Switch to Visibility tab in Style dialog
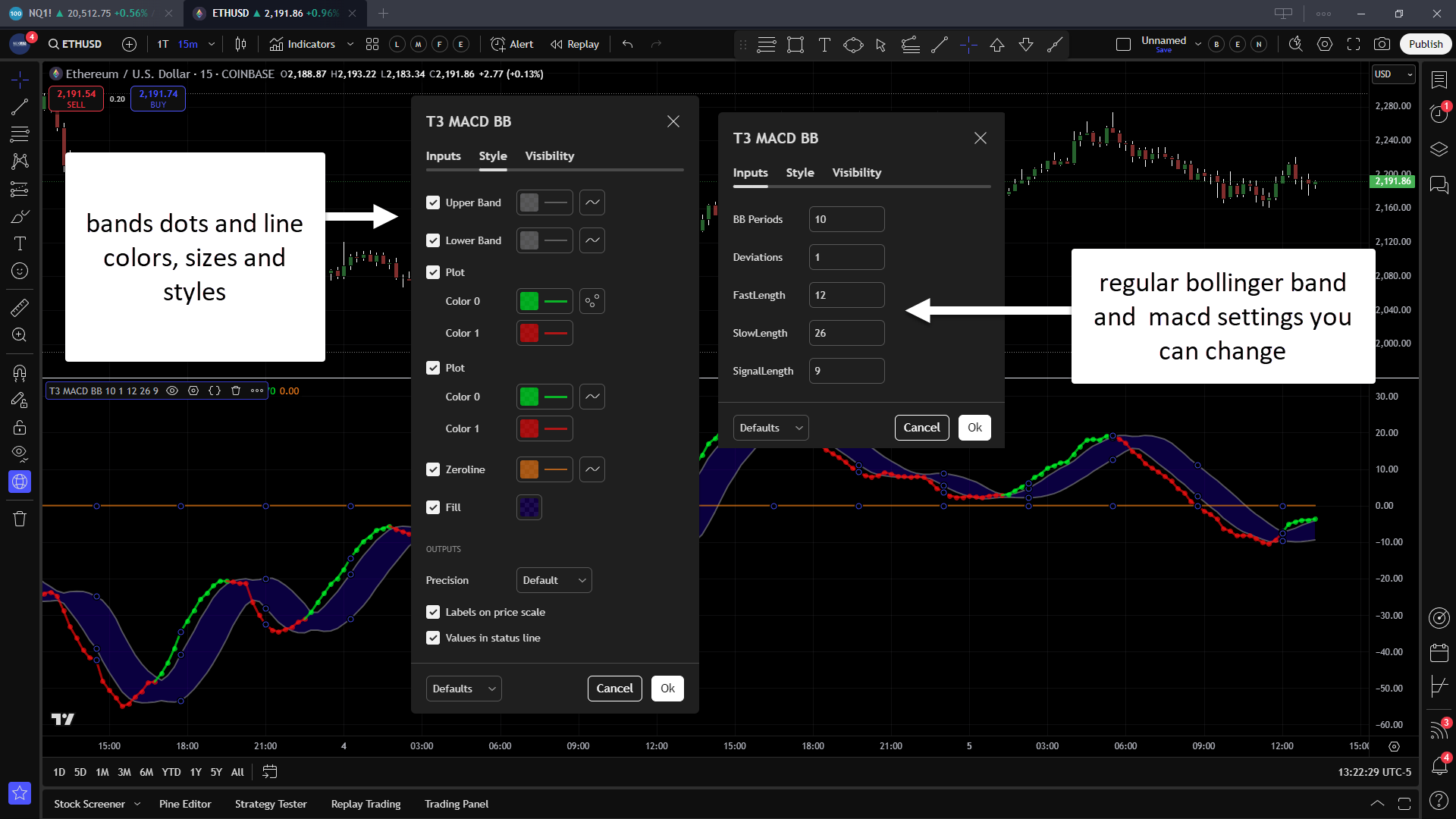 click(549, 155)
